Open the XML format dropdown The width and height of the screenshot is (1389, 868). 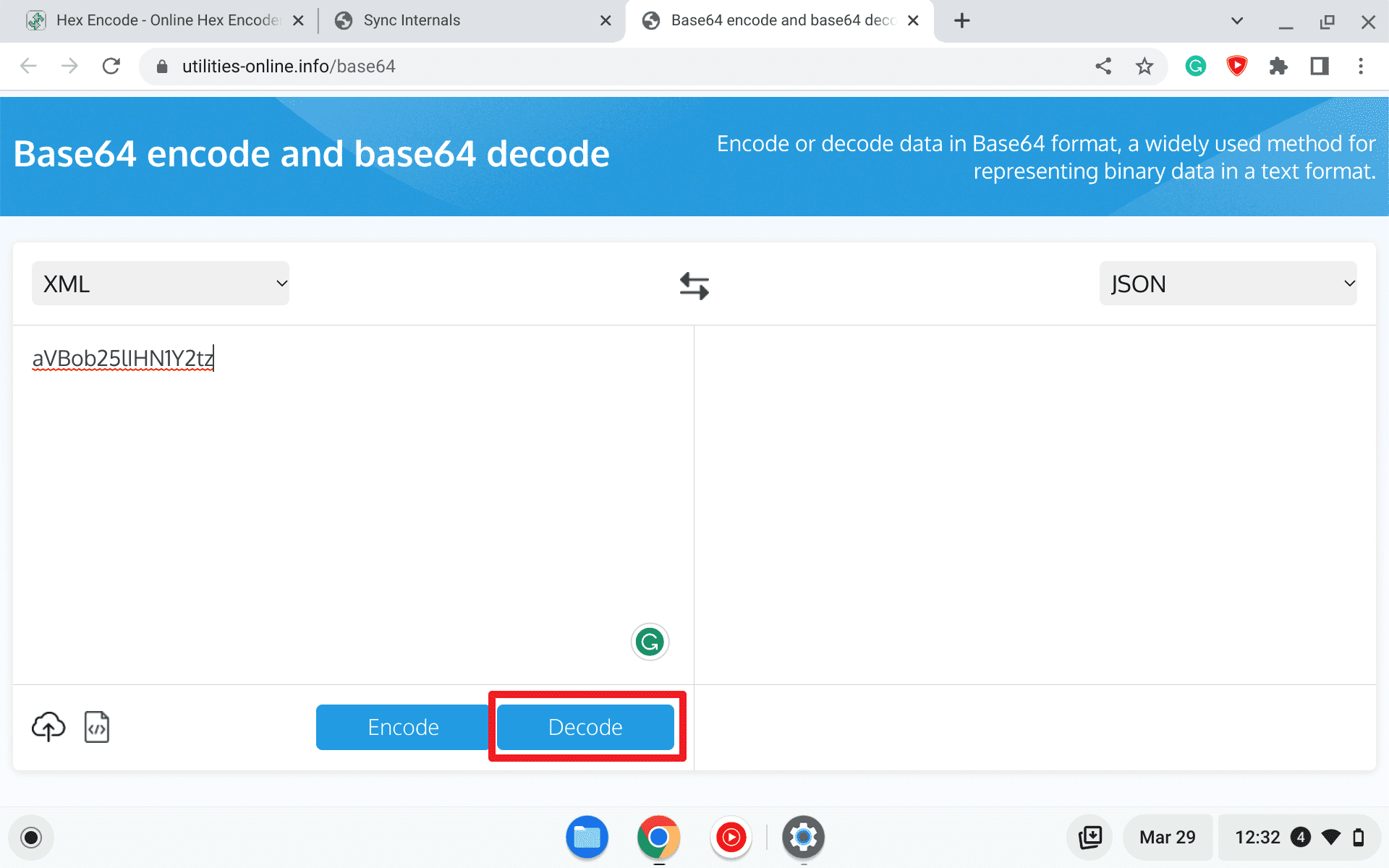(161, 284)
